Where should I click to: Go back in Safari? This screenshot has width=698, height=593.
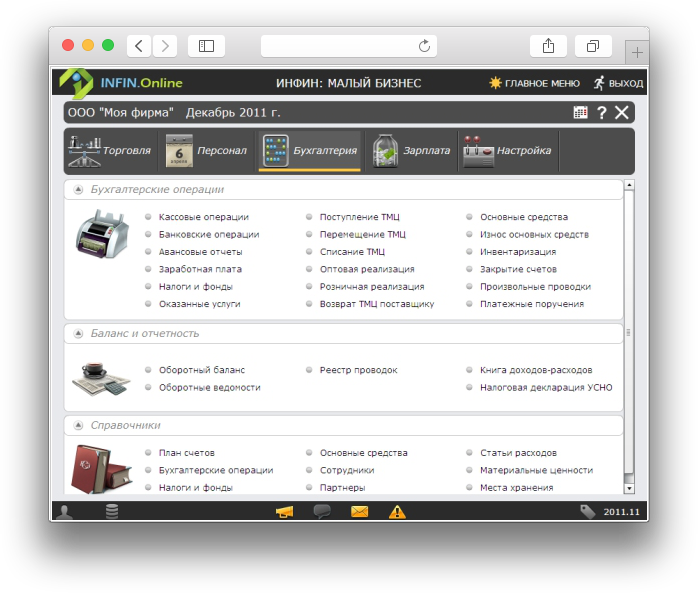pyautogui.click(x=139, y=46)
